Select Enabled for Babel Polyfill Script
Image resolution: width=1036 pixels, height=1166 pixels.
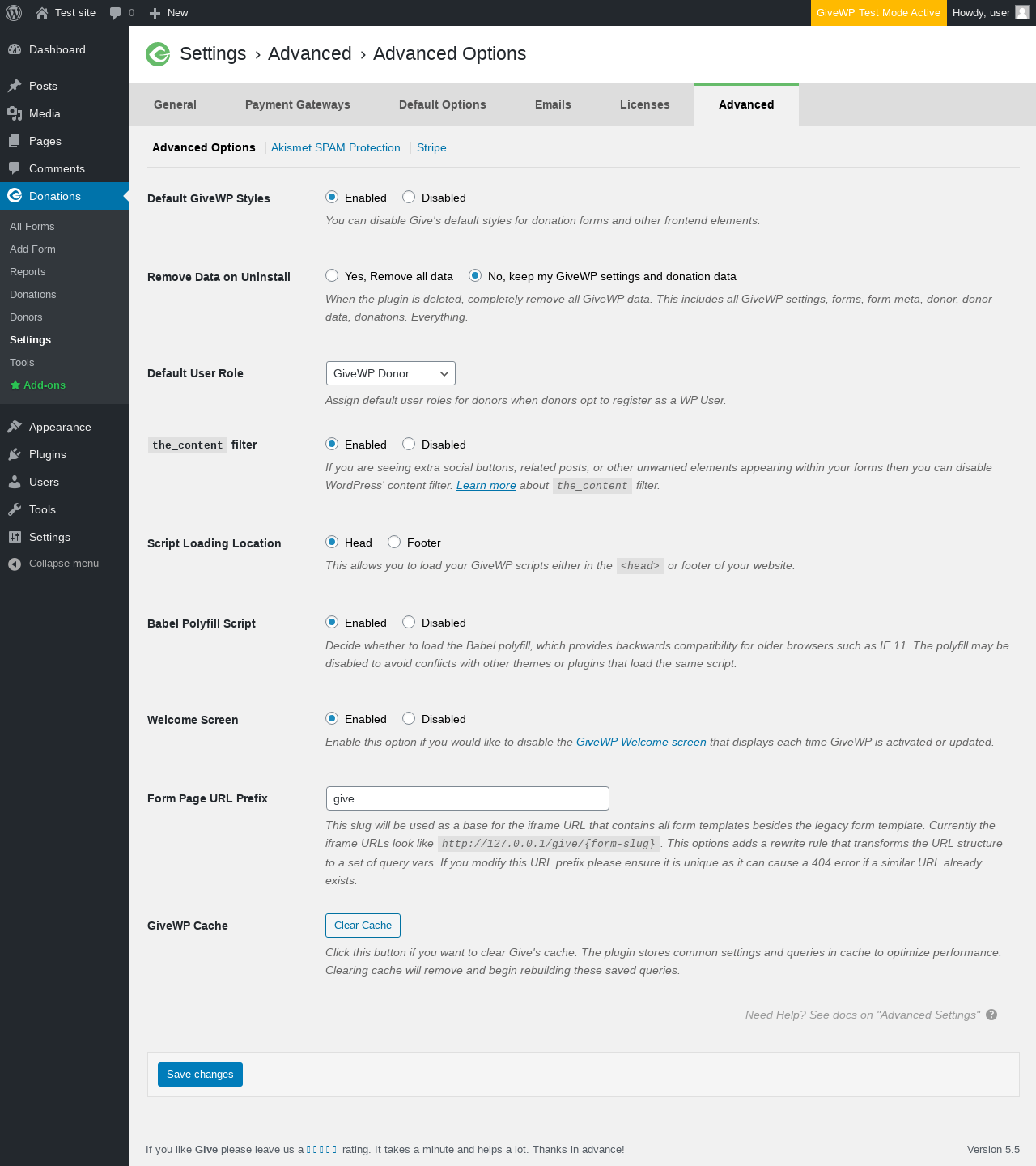click(x=332, y=622)
